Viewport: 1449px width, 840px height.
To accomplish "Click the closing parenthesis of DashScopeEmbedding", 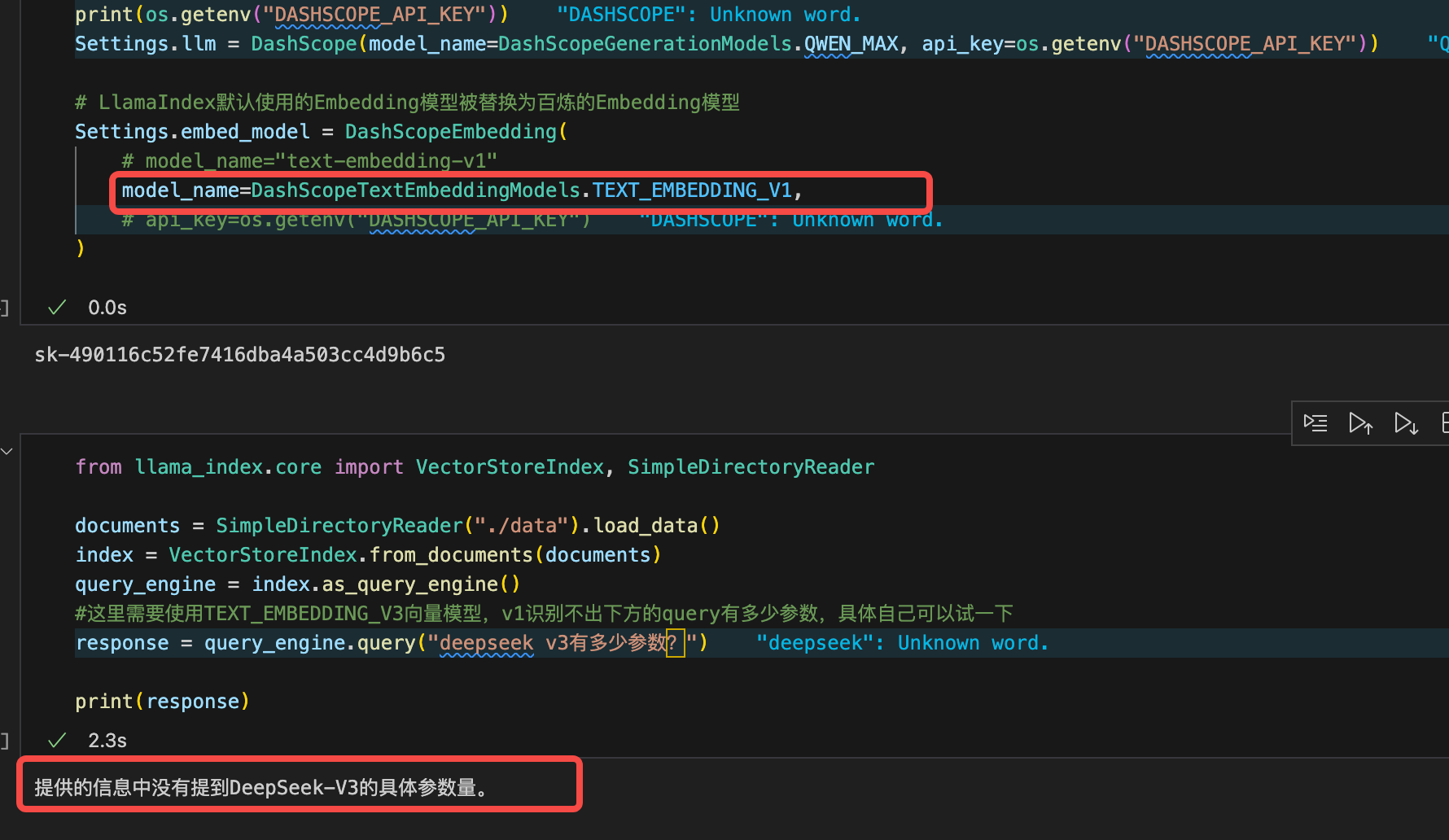I will point(80,247).
